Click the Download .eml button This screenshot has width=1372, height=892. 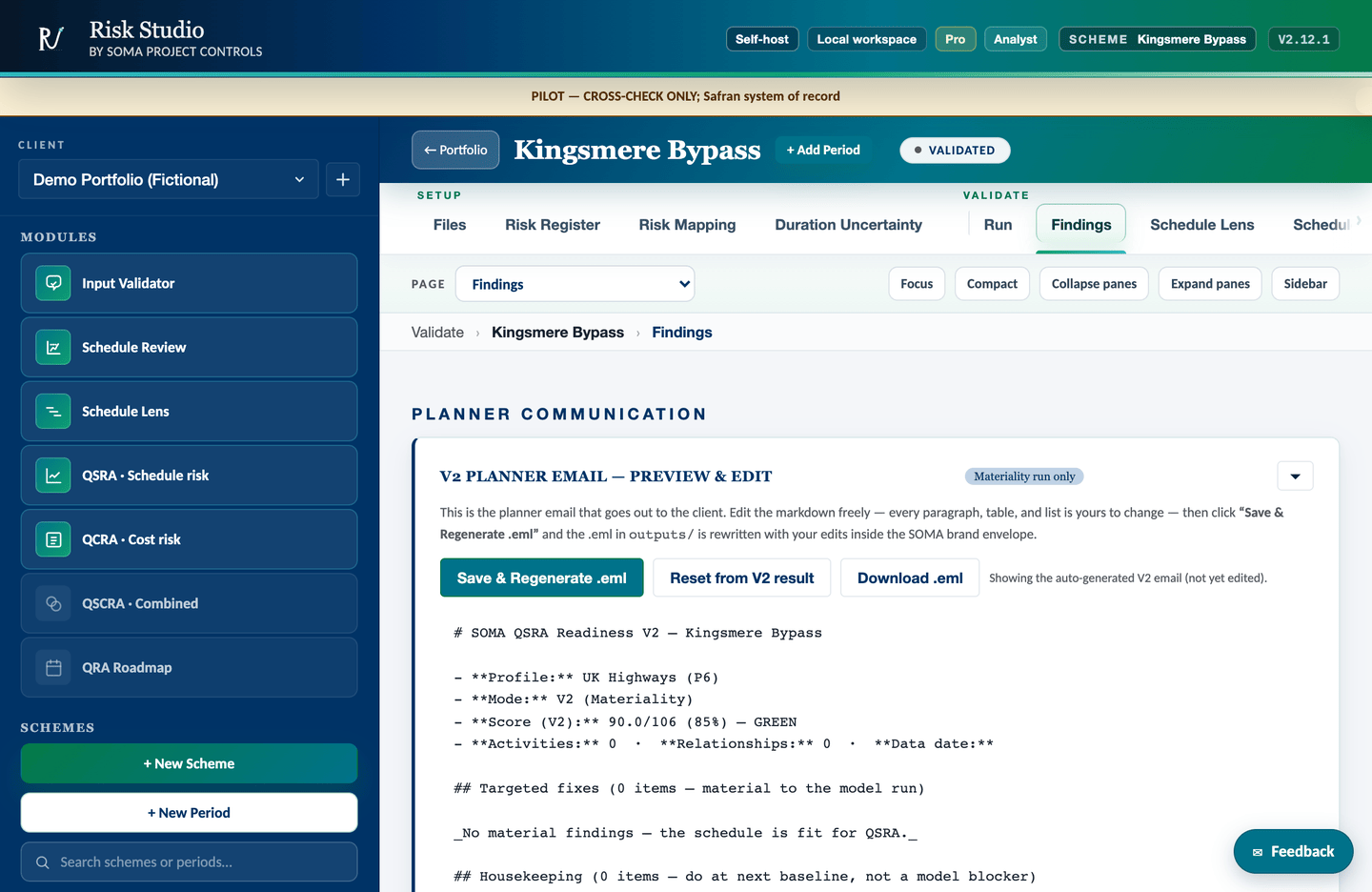[x=910, y=578]
